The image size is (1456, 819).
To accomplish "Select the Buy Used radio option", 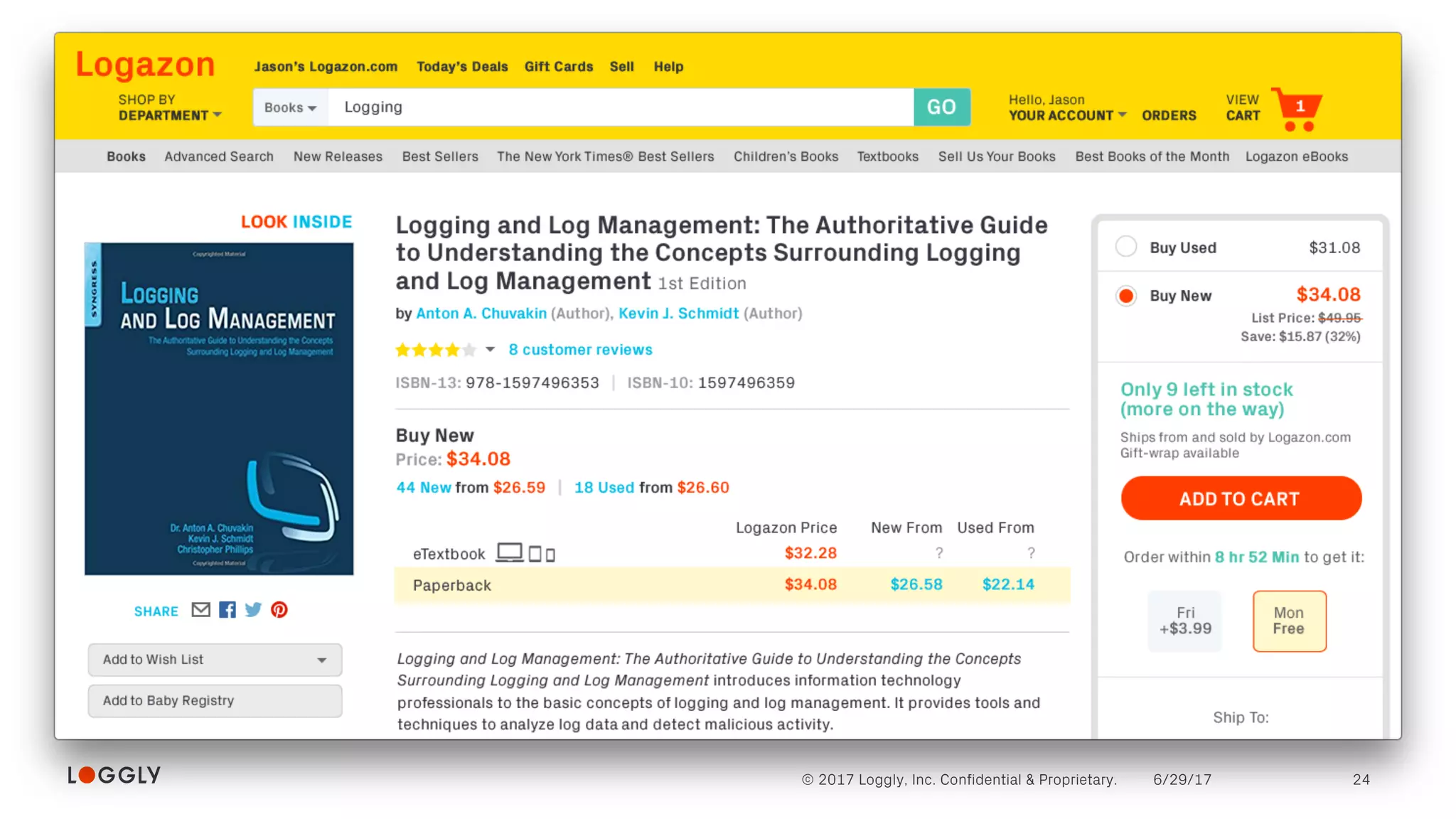I will click(1126, 247).
